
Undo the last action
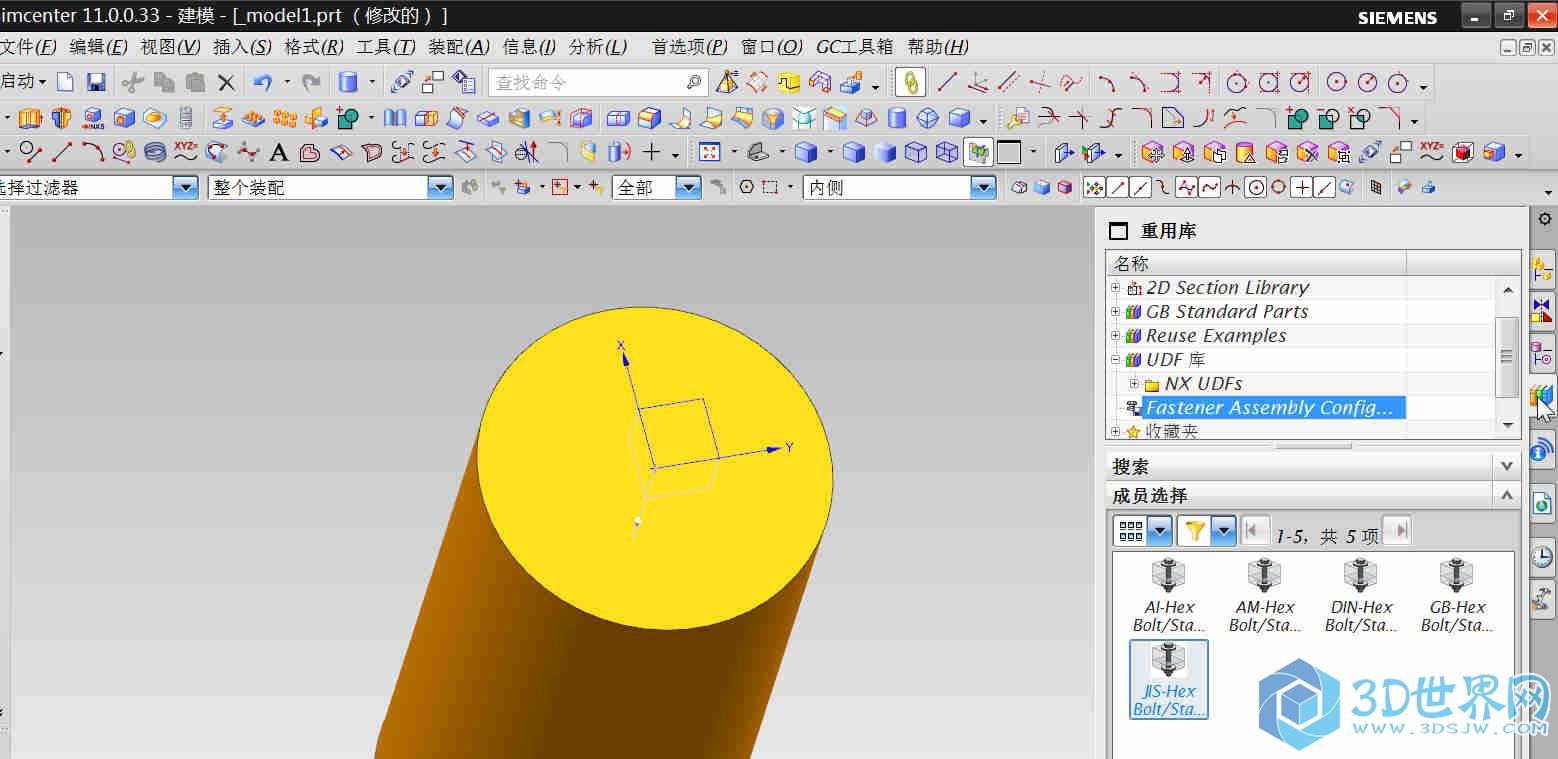[262, 82]
